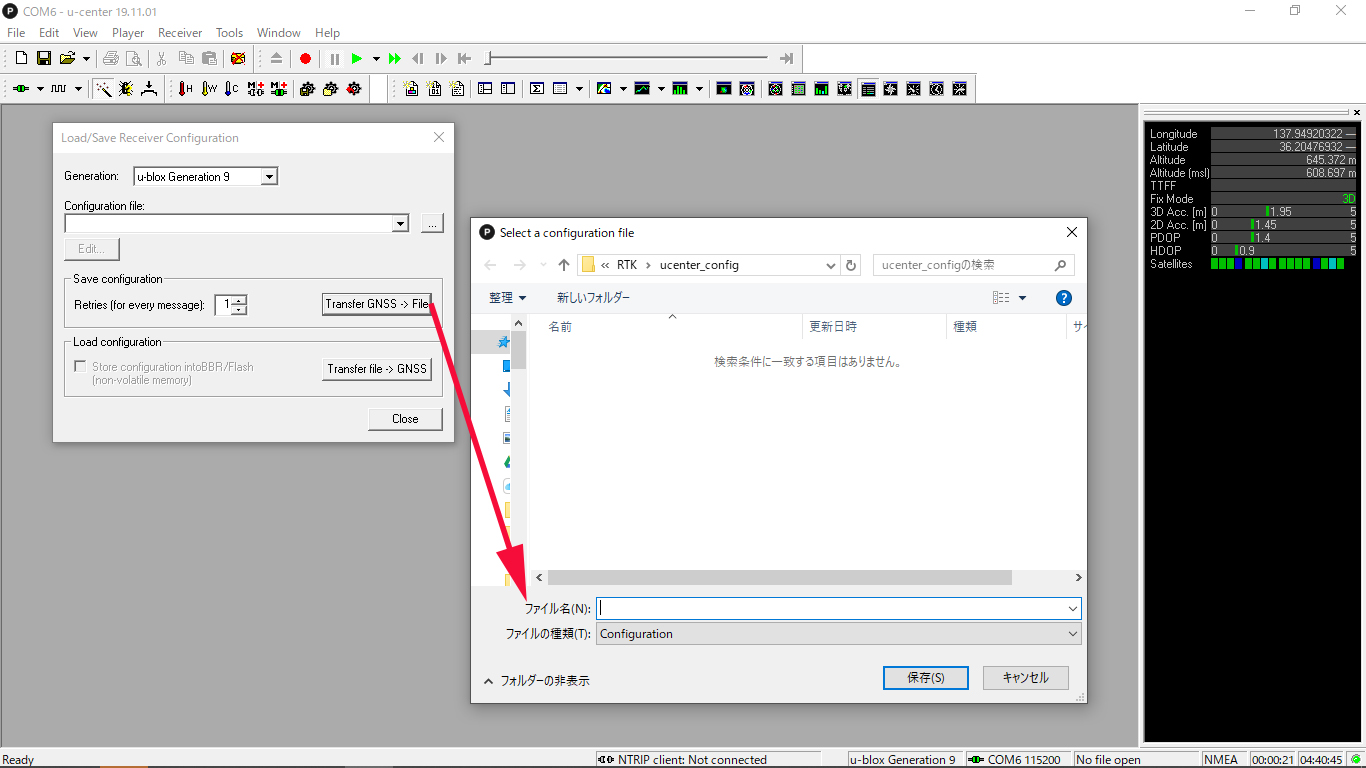1366x768 pixels.
Task: Click 新しいフォルダー to create a new folder
Action: (x=594, y=298)
